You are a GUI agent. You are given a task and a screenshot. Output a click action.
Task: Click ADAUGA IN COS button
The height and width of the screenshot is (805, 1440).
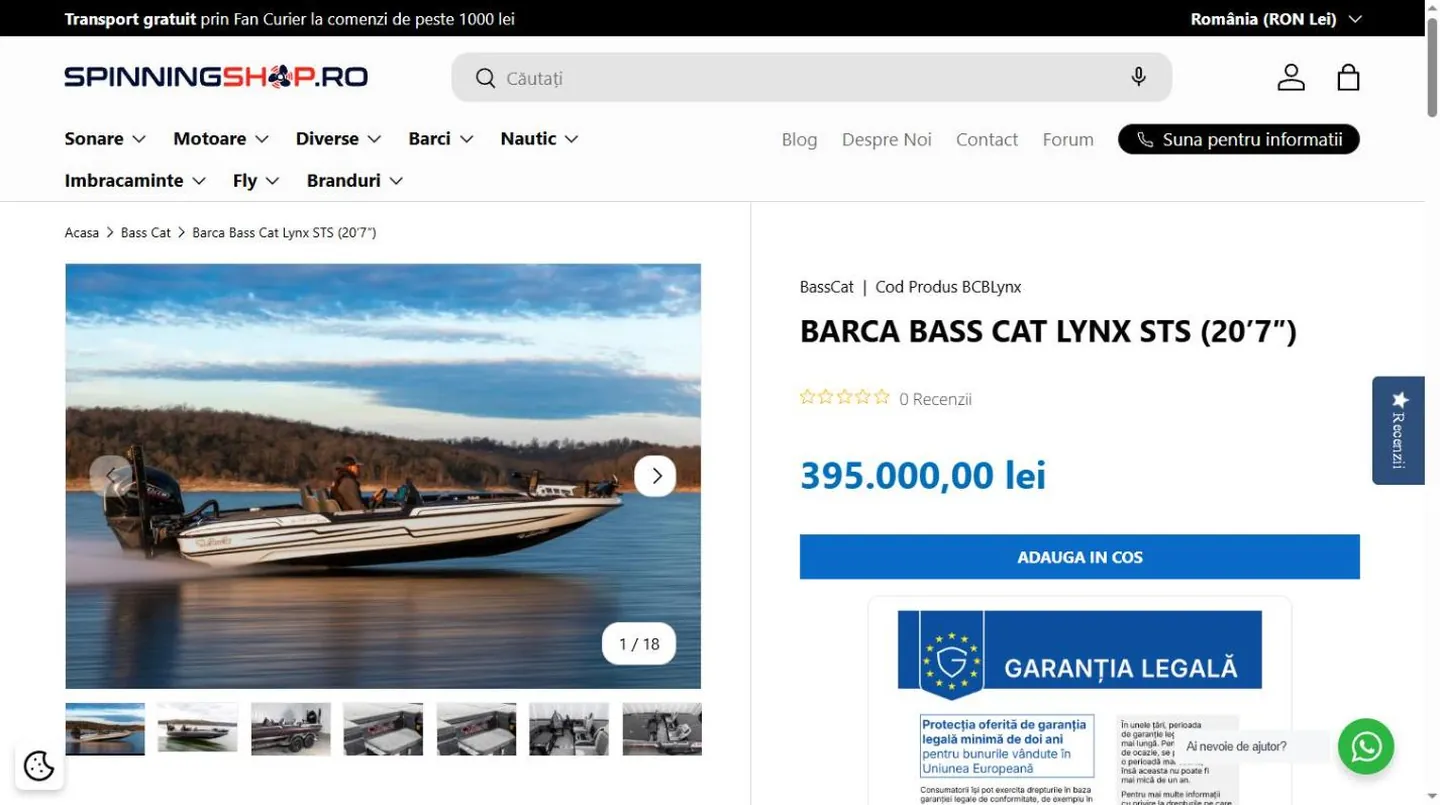coord(1079,557)
